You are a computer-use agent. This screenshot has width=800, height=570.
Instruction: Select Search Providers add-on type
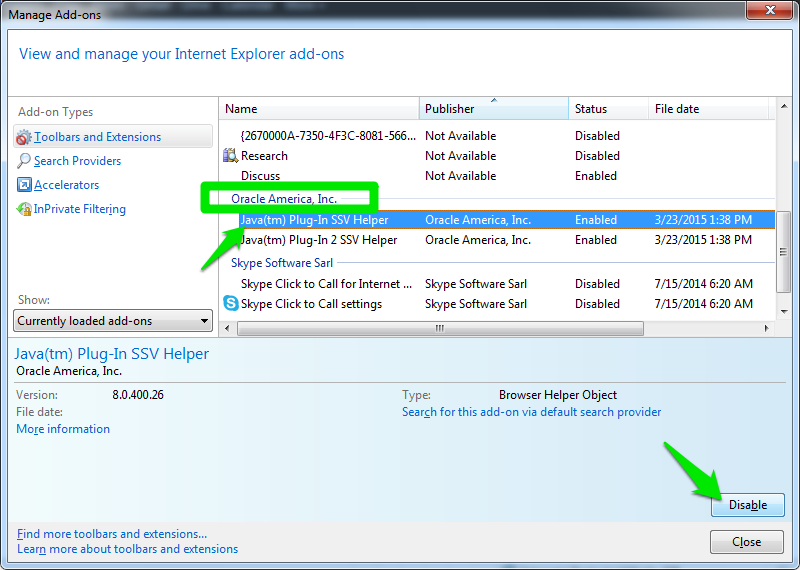tap(77, 161)
